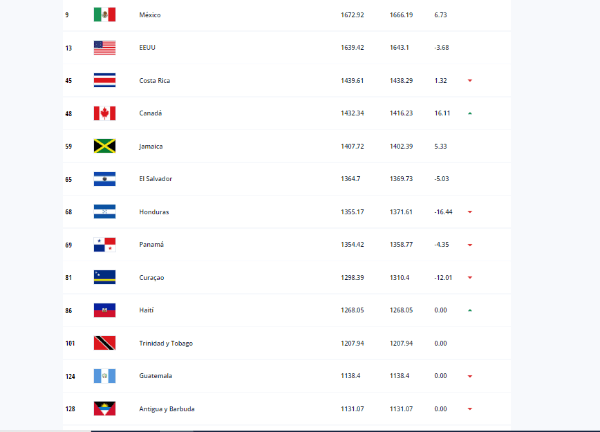Click the Costa Rica flag icon
600x432 pixels.
tap(104, 81)
